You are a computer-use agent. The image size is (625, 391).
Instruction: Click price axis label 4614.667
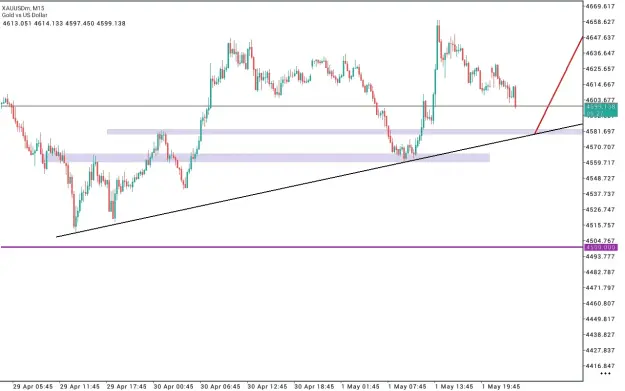(x=601, y=84)
